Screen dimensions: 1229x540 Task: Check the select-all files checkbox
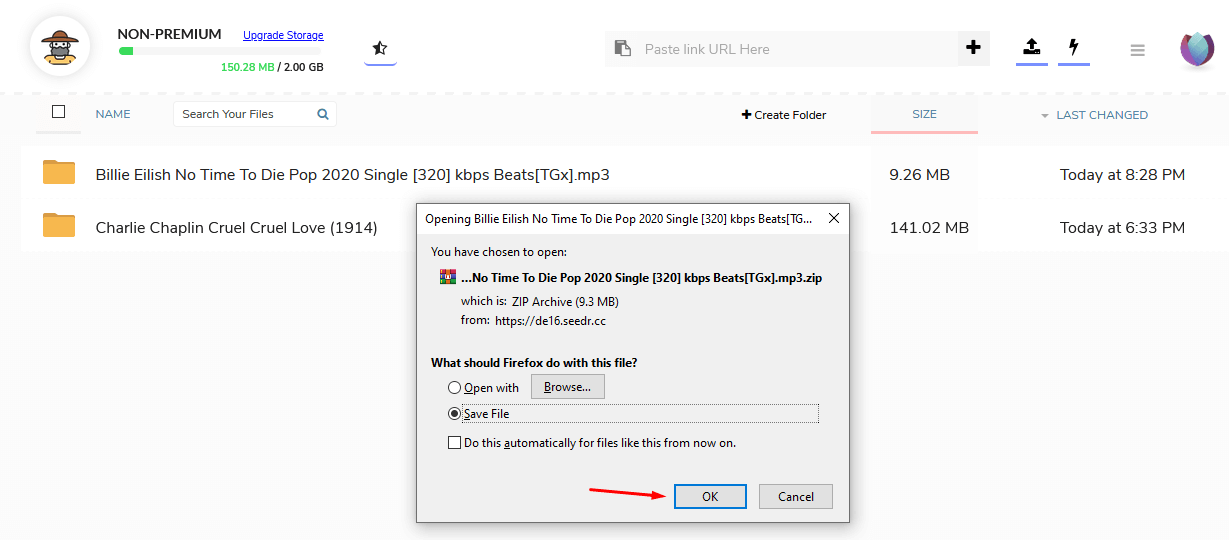(x=58, y=112)
